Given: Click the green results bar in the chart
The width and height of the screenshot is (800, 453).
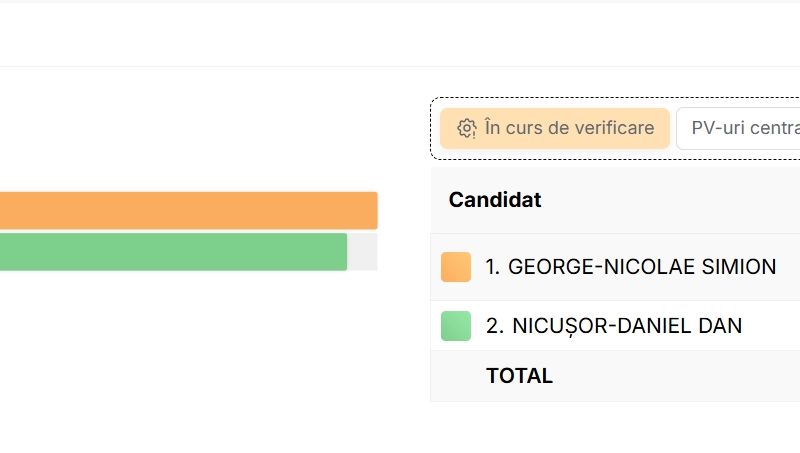Looking at the screenshot, I should coord(173,252).
